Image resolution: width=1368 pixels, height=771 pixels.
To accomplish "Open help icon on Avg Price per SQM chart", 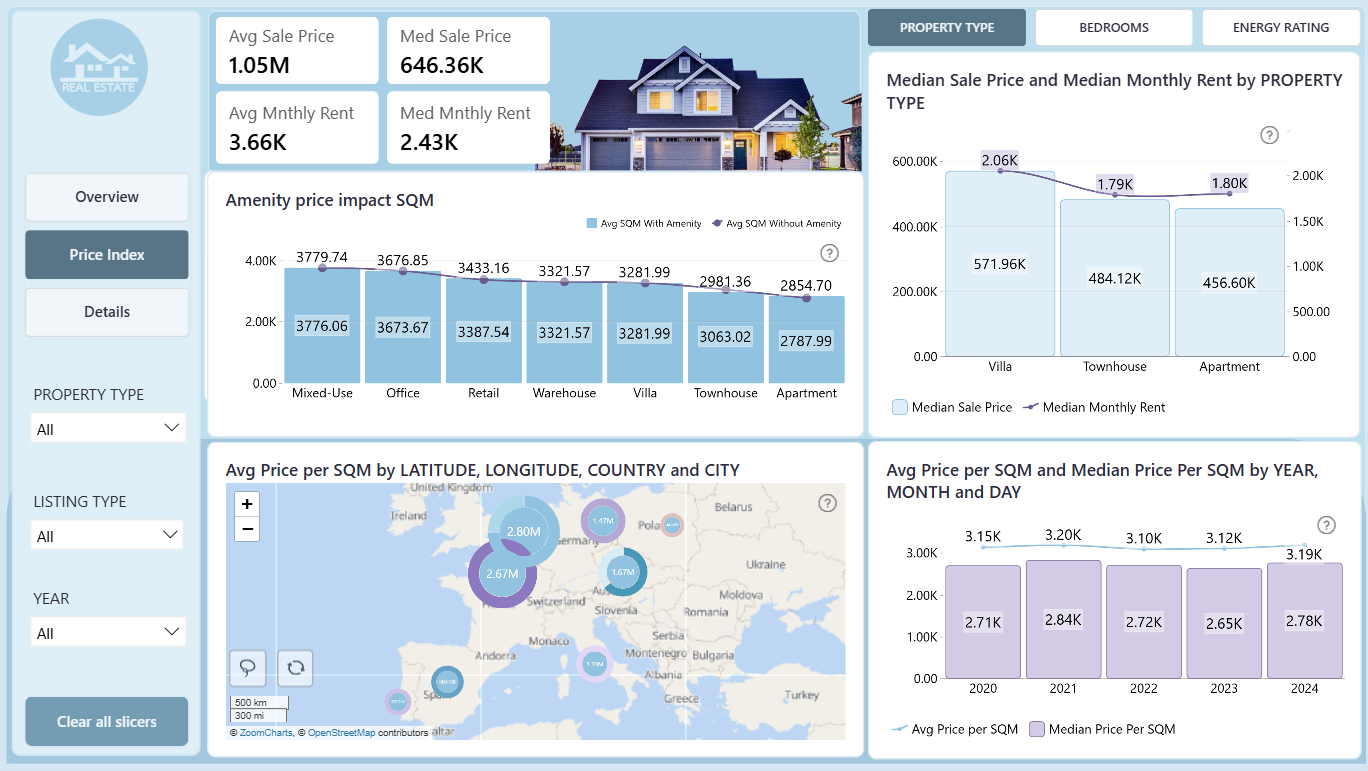I will coord(1326,525).
